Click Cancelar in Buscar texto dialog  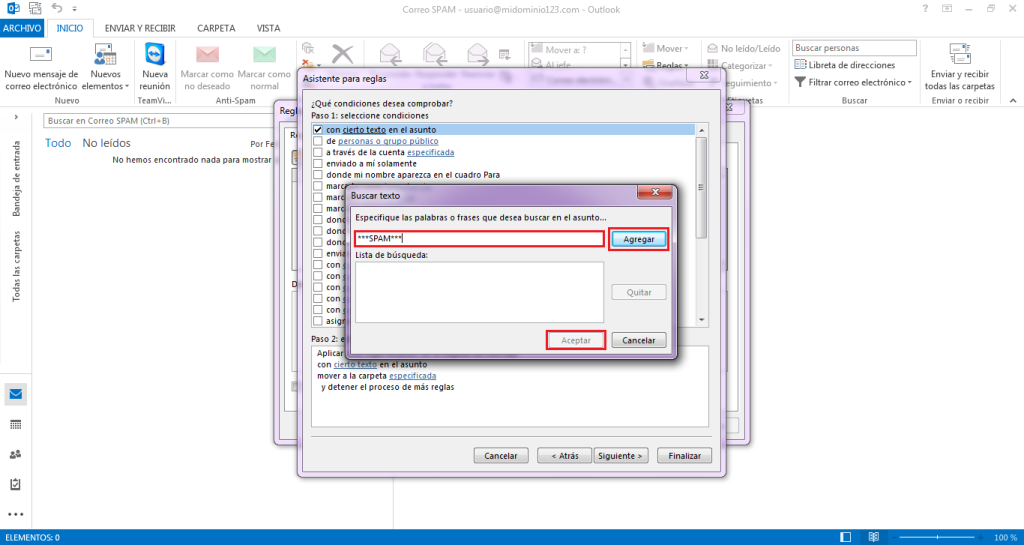point(639,340)
